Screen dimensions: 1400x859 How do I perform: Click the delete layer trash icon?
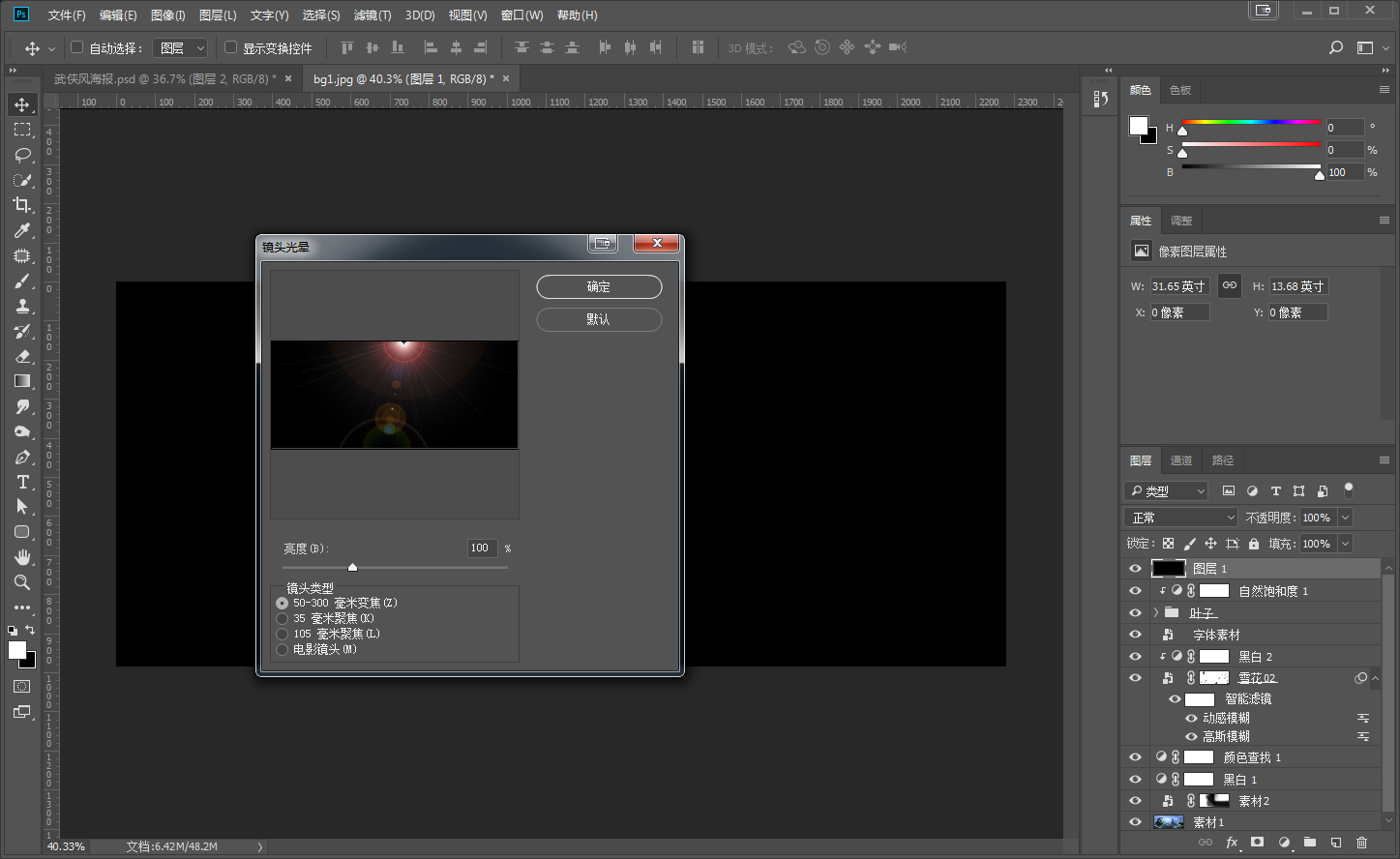pos(1361,843)
